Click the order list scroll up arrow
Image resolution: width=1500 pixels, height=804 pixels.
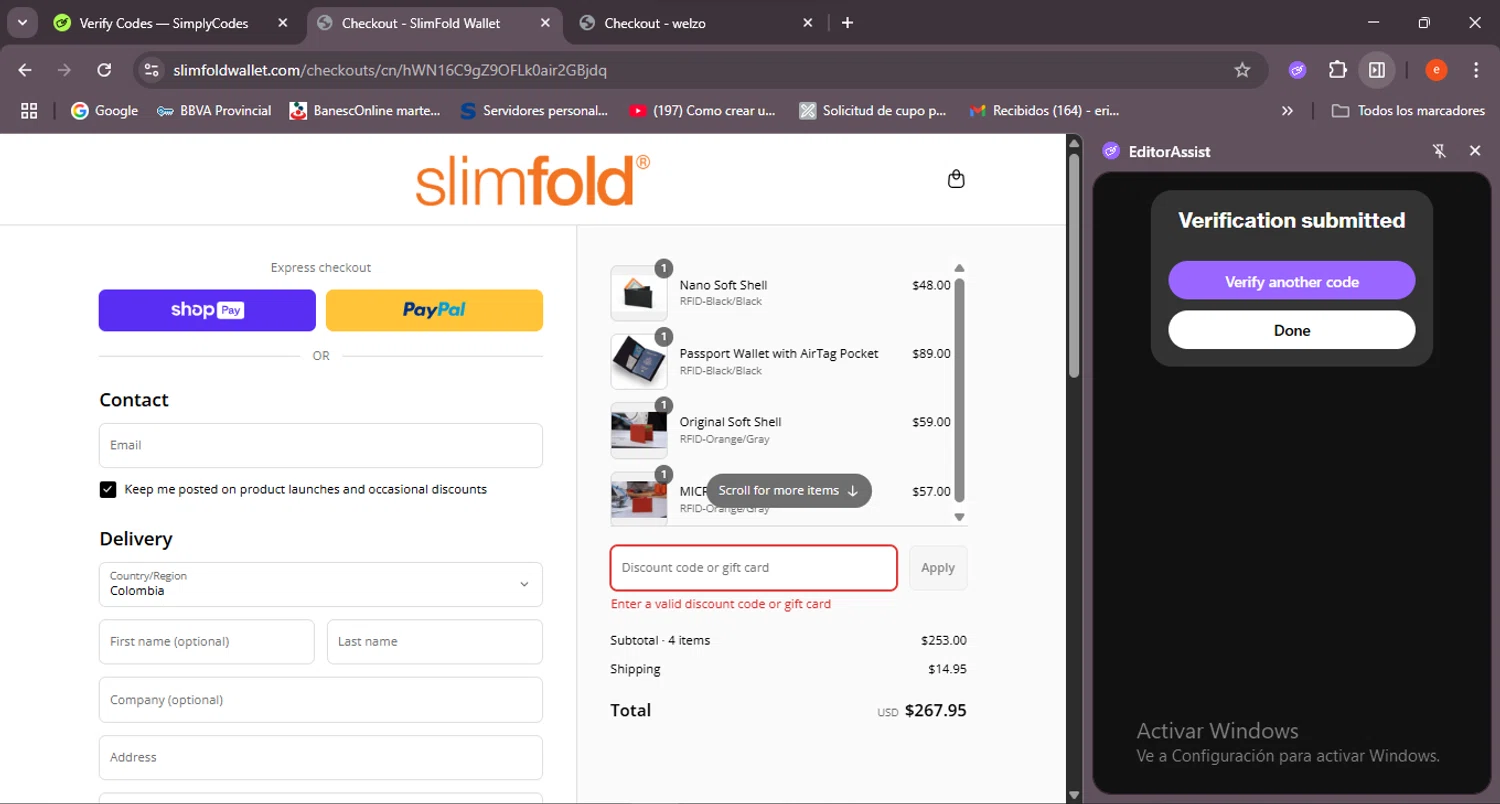tap(959, 268)
